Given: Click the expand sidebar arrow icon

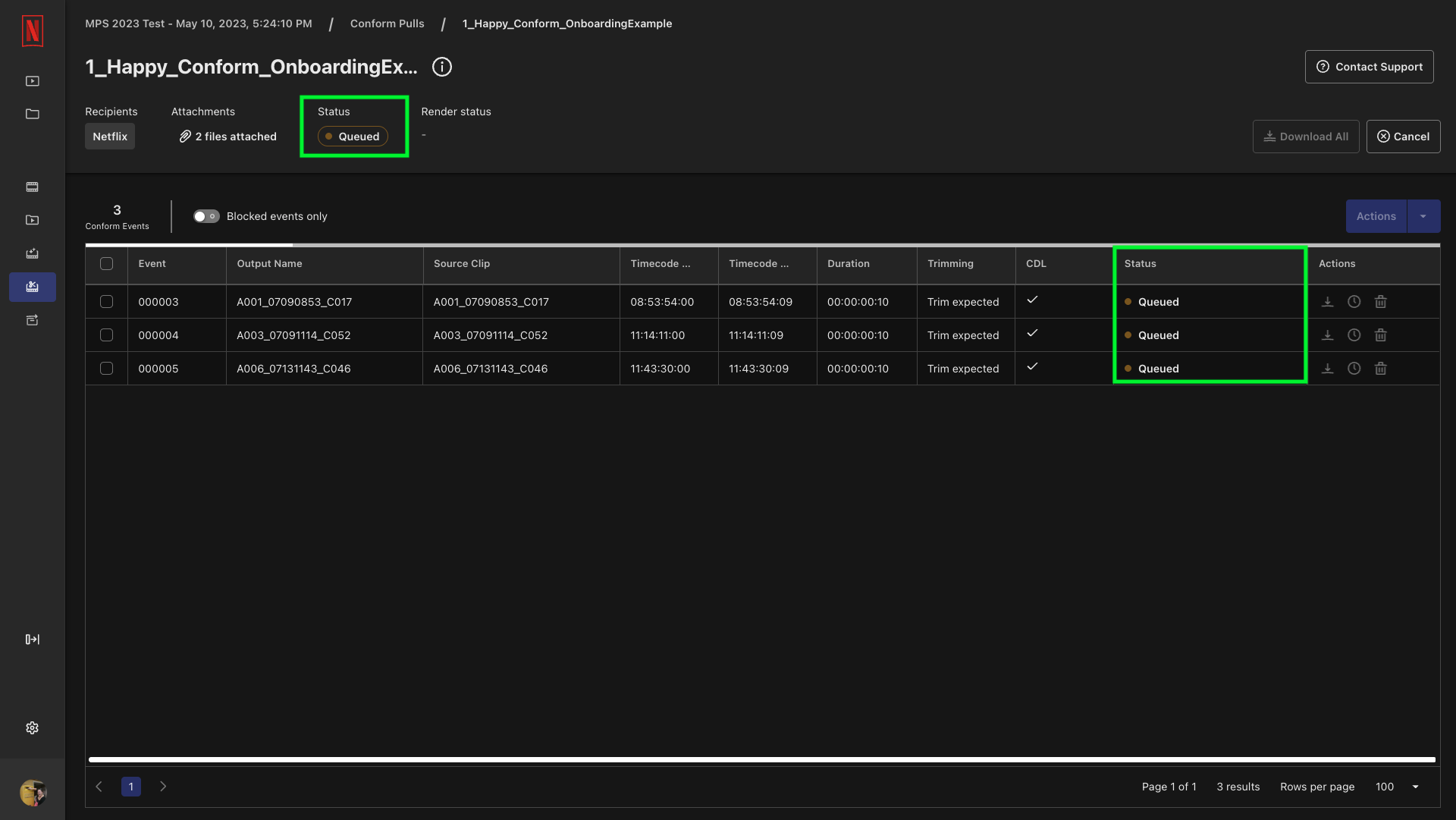Looking at the screenshot, I should pos(33,639).
